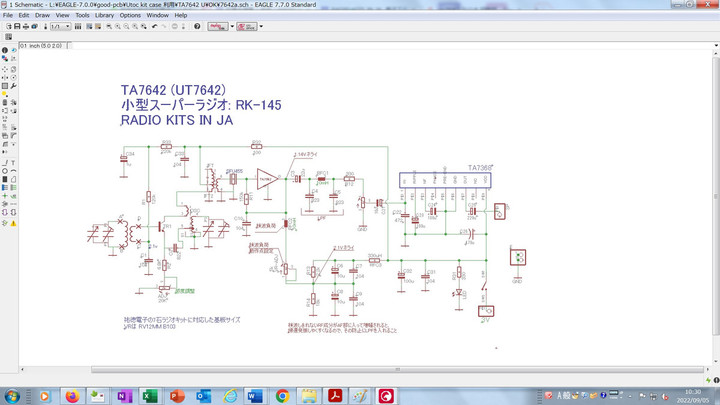Click the Print icon in toolbar
This screenshot has width=720, height=405.
(25, 26)
